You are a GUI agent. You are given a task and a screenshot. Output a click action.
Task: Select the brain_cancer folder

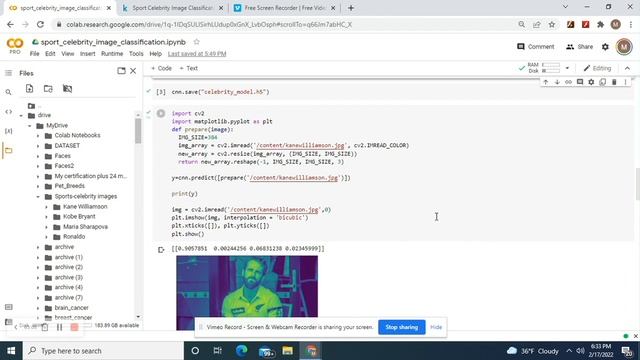[x=71, y=308]
